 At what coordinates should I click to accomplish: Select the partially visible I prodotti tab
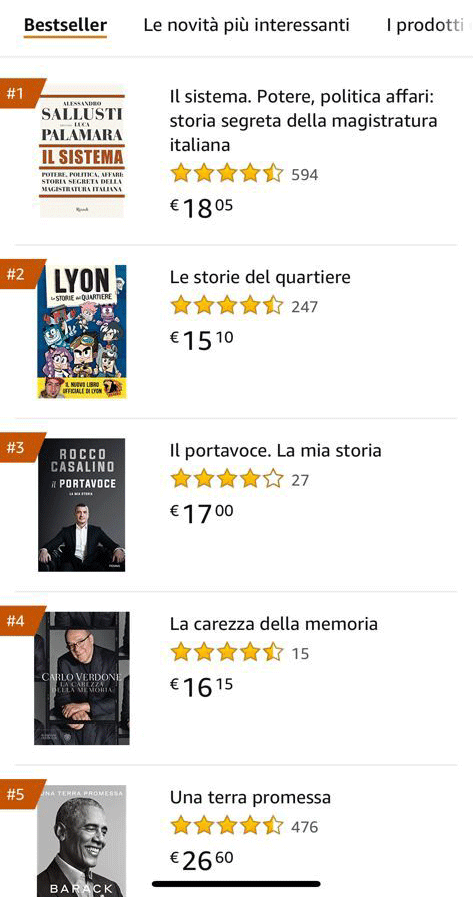pyautogui.click(x=430, y=25)
